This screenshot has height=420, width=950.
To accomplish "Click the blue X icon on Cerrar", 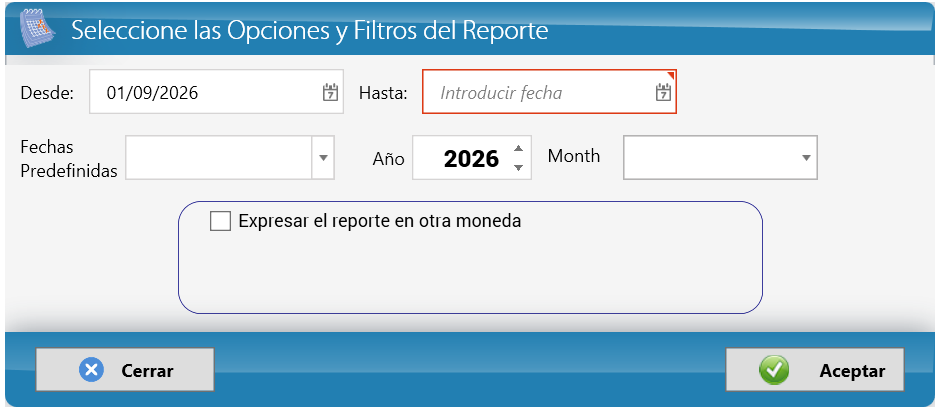I will pyautogui.click(x=91, y=370).
